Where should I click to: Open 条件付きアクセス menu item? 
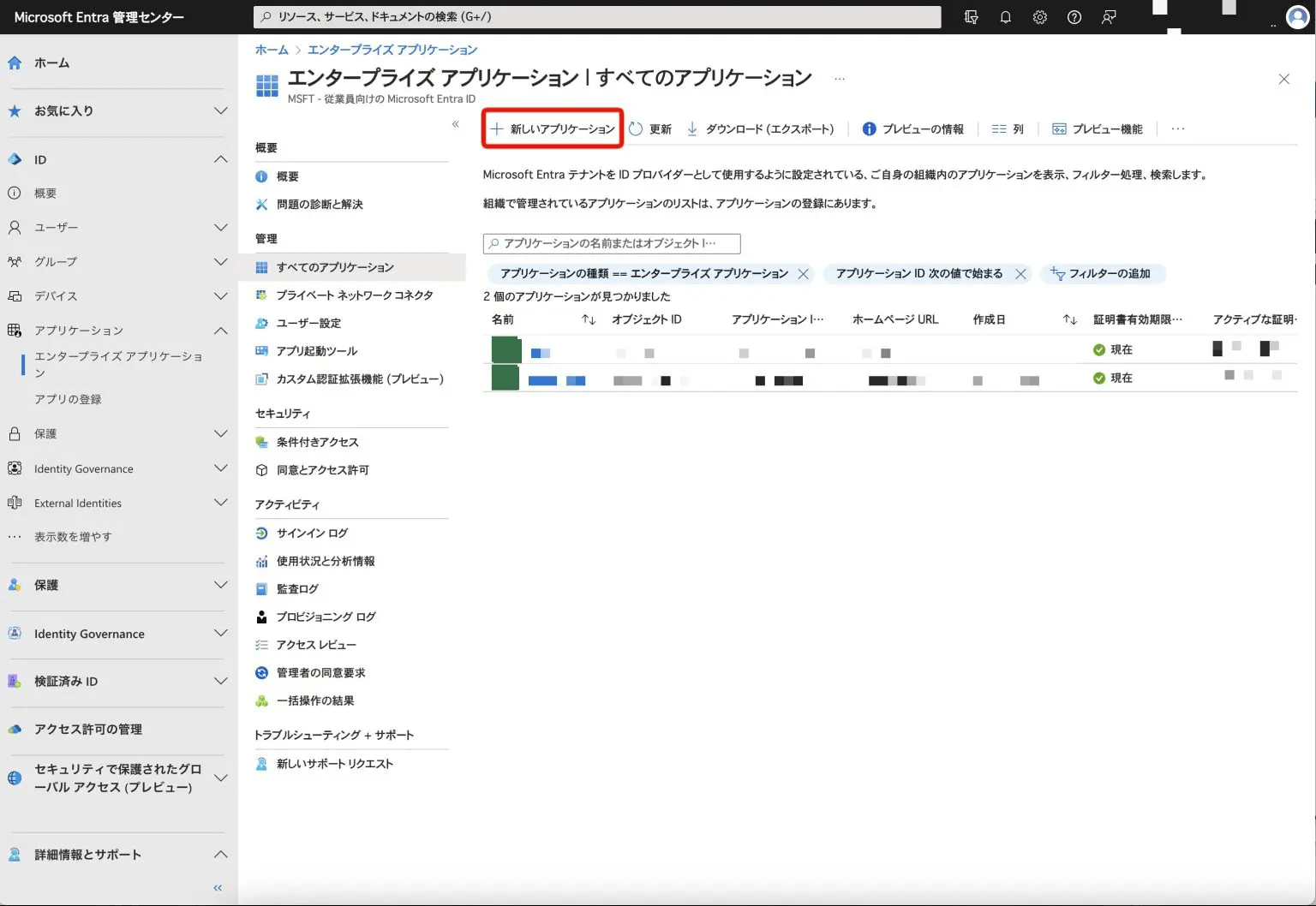pyautogui.click(x=318, y=443)
